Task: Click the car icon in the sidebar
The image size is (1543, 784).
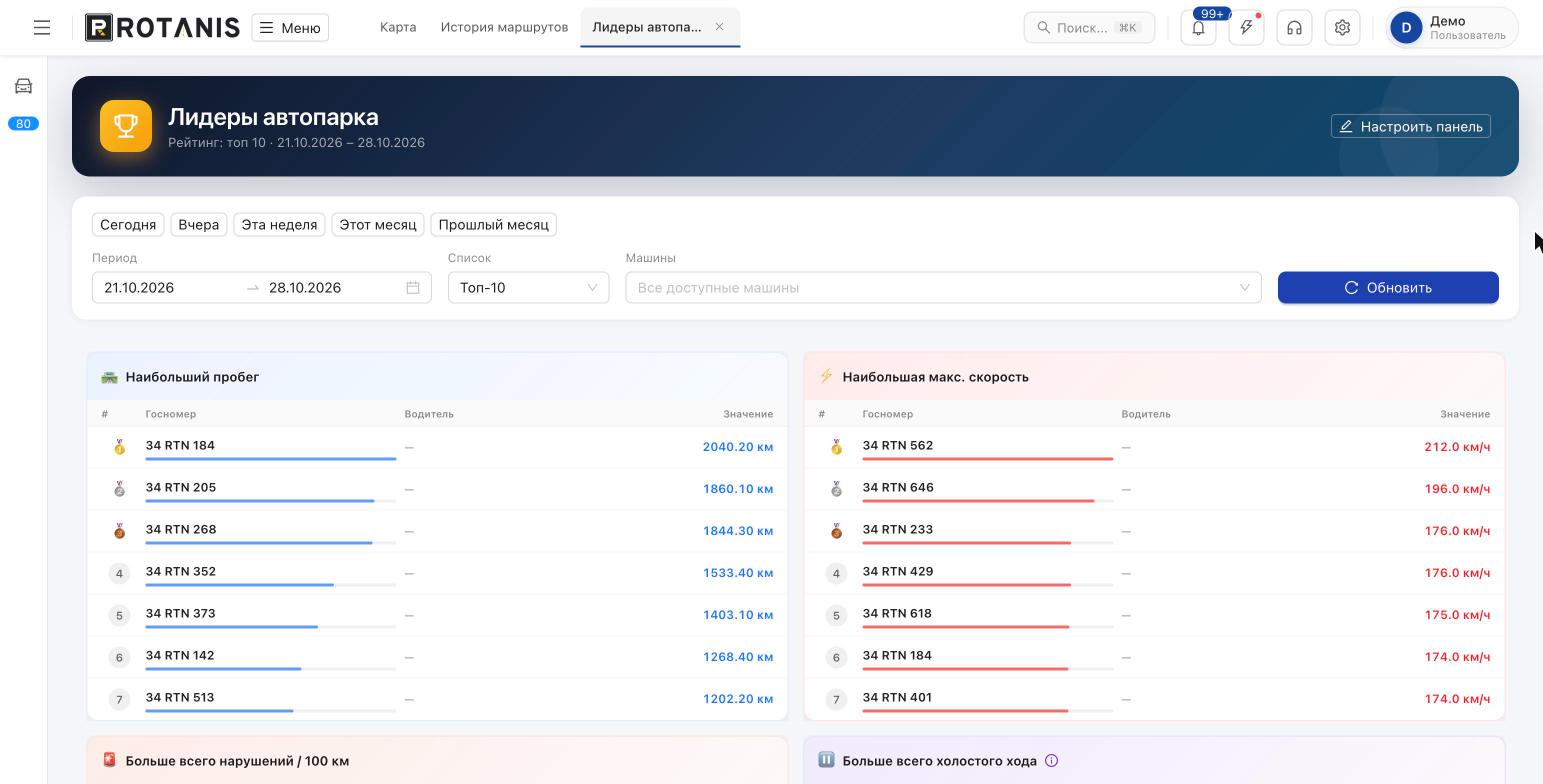Action: [23, 86]
